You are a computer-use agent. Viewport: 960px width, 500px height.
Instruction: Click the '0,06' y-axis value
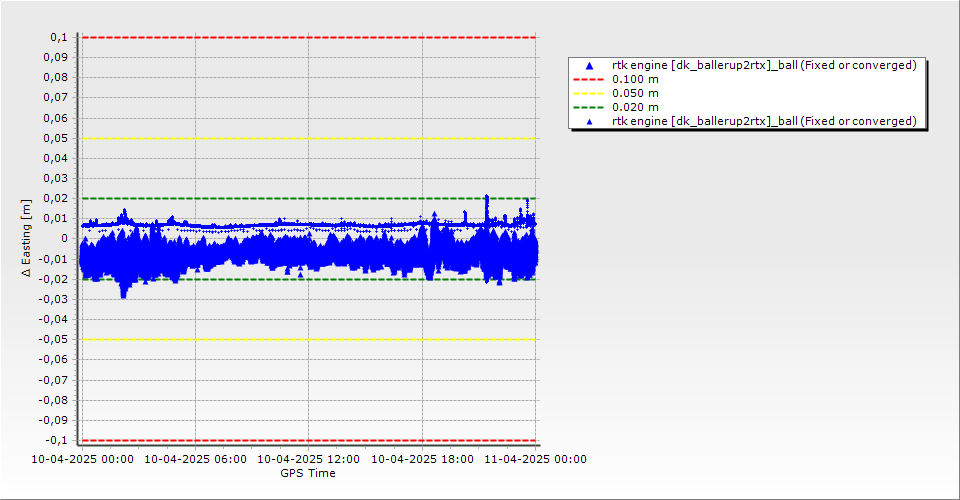pyautogui.click(x=56, y=118)
